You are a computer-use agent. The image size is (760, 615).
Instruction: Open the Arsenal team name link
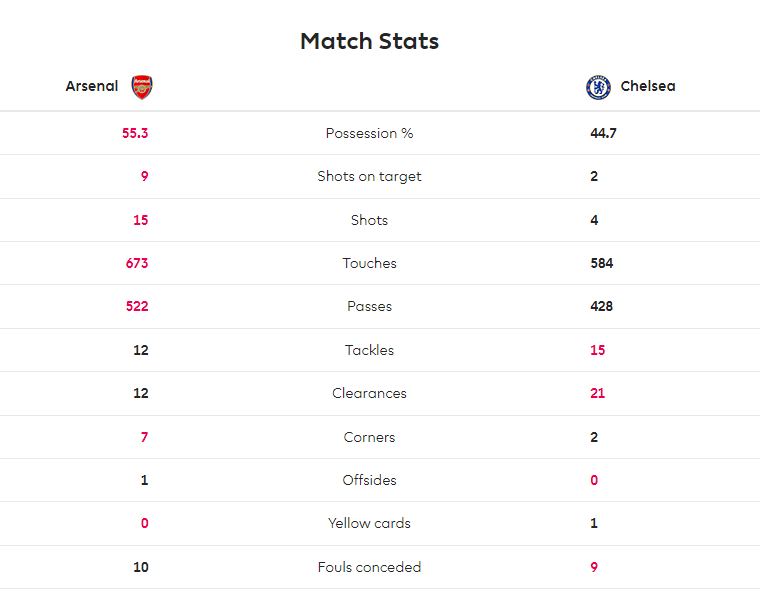tap(92, 86)
